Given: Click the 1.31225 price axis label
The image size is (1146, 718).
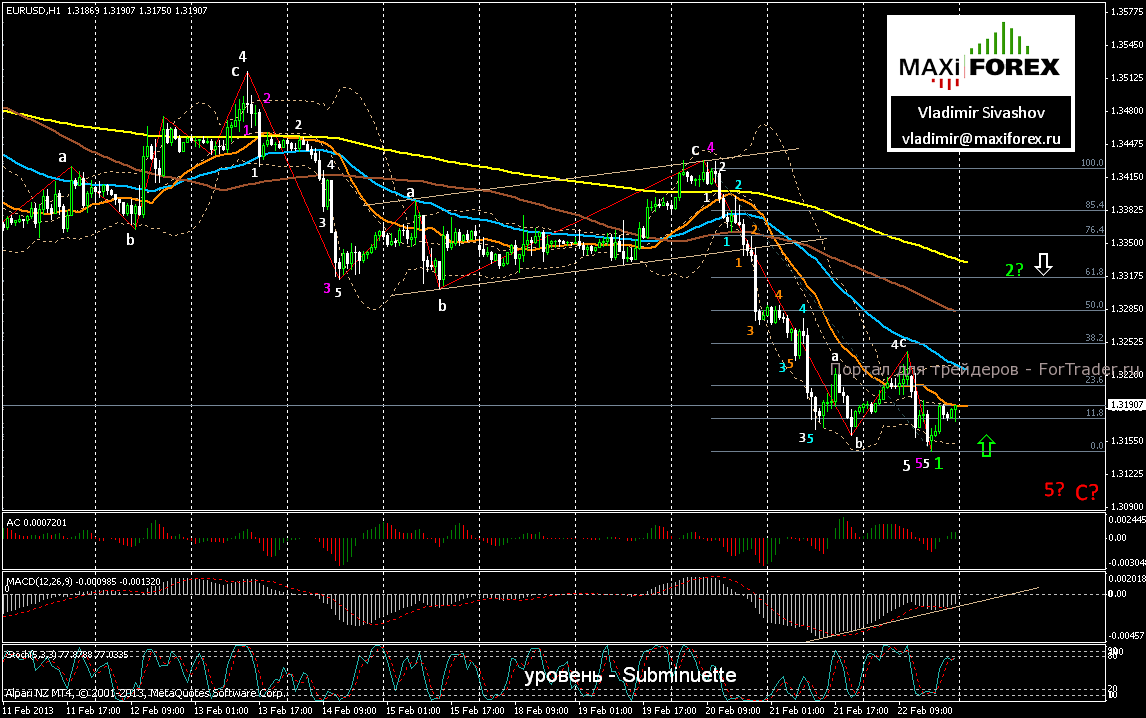Looking at the screenshot, I should (x=1126, y=474).
